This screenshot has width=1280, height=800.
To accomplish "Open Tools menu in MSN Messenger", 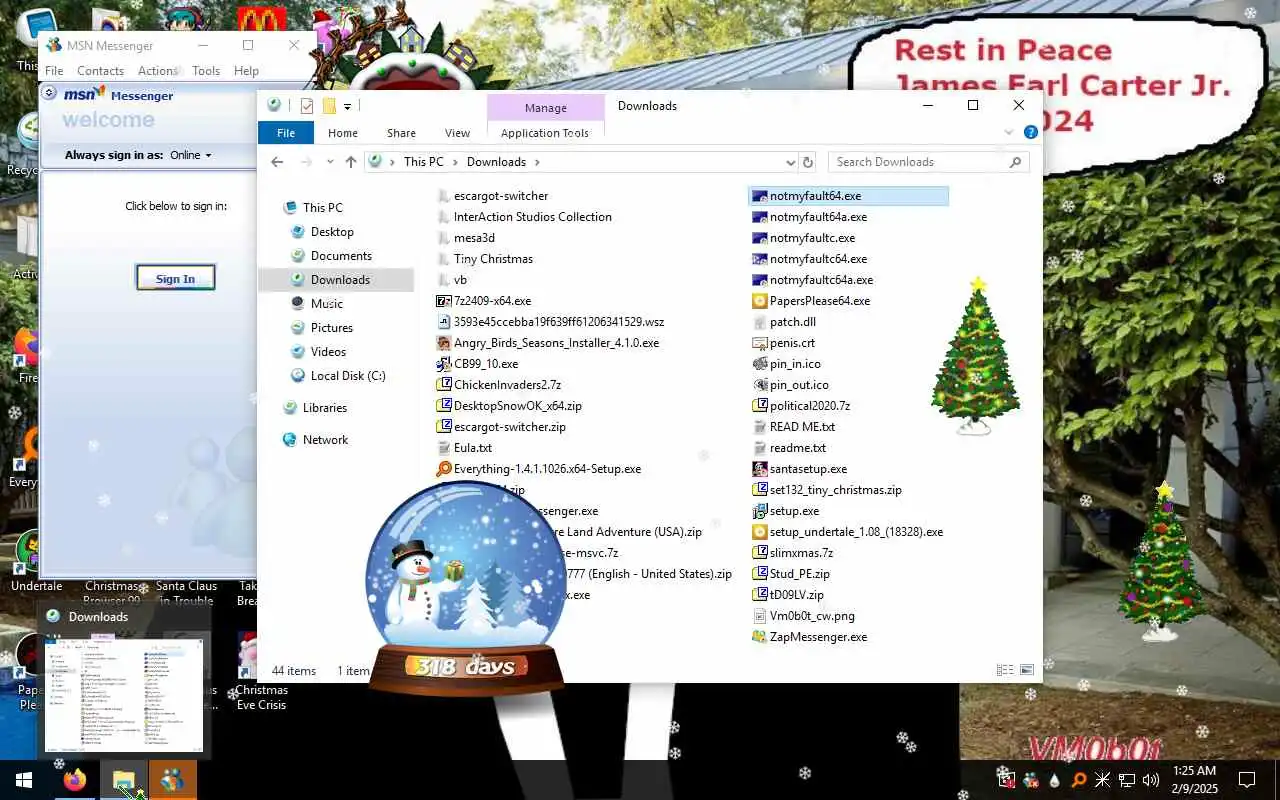I will coord(206,71).
